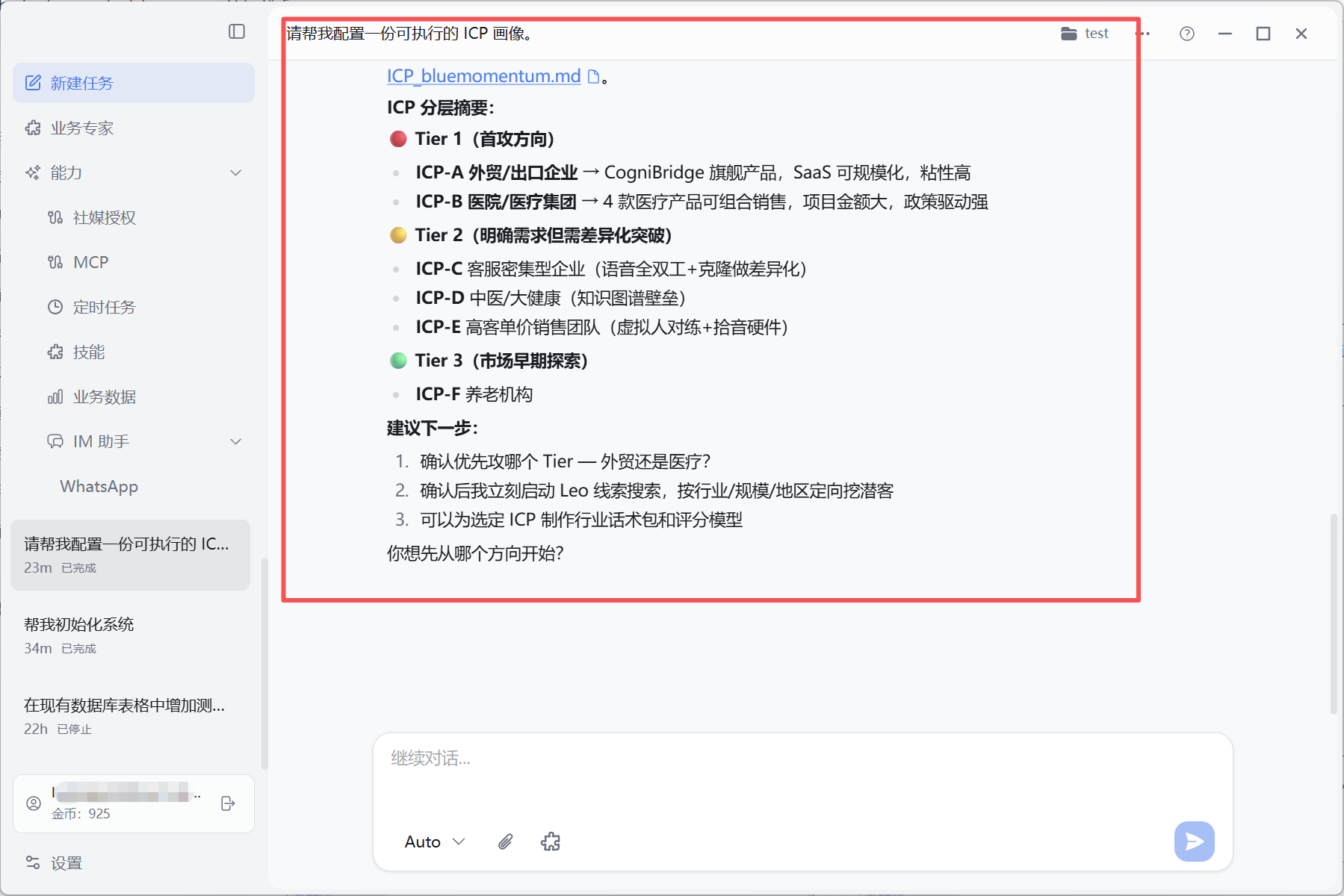
Task: Collapse the IM 助手 chevron
Action: coord(236,441)
